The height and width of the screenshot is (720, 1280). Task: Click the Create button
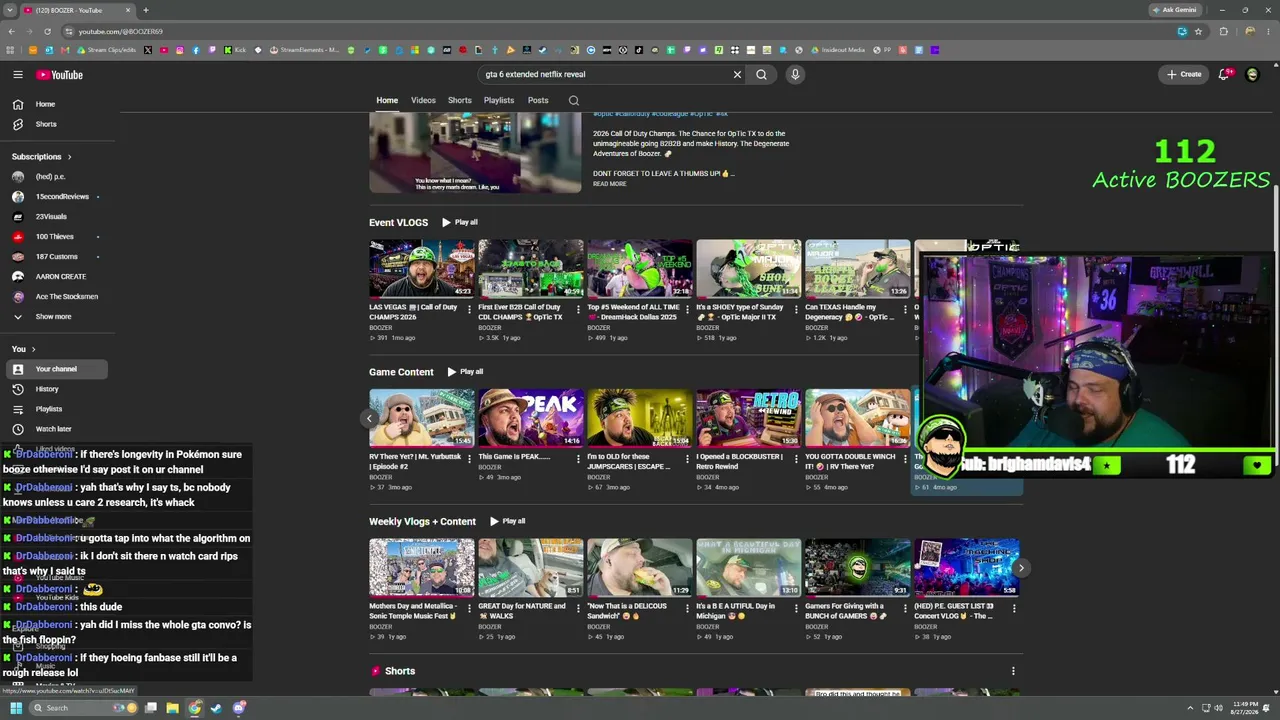pos(1184,74)
